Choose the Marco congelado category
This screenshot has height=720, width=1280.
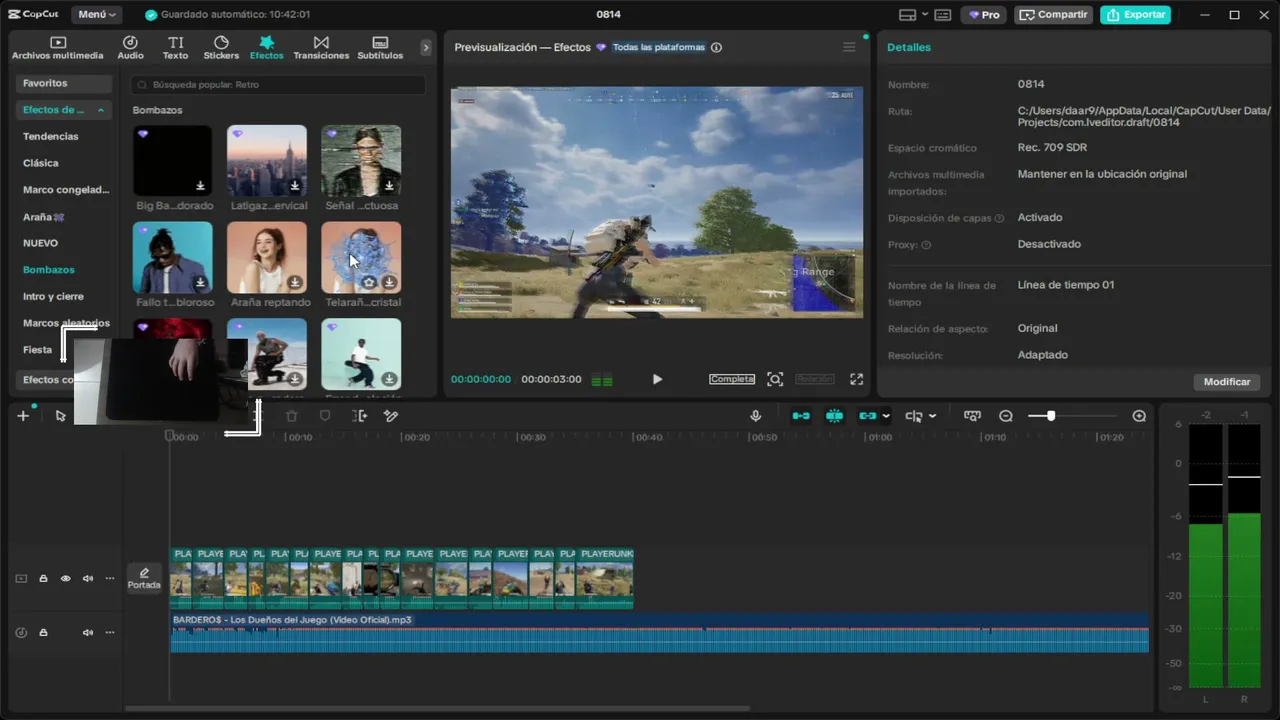pyautogui.click(x=66, y=189)
